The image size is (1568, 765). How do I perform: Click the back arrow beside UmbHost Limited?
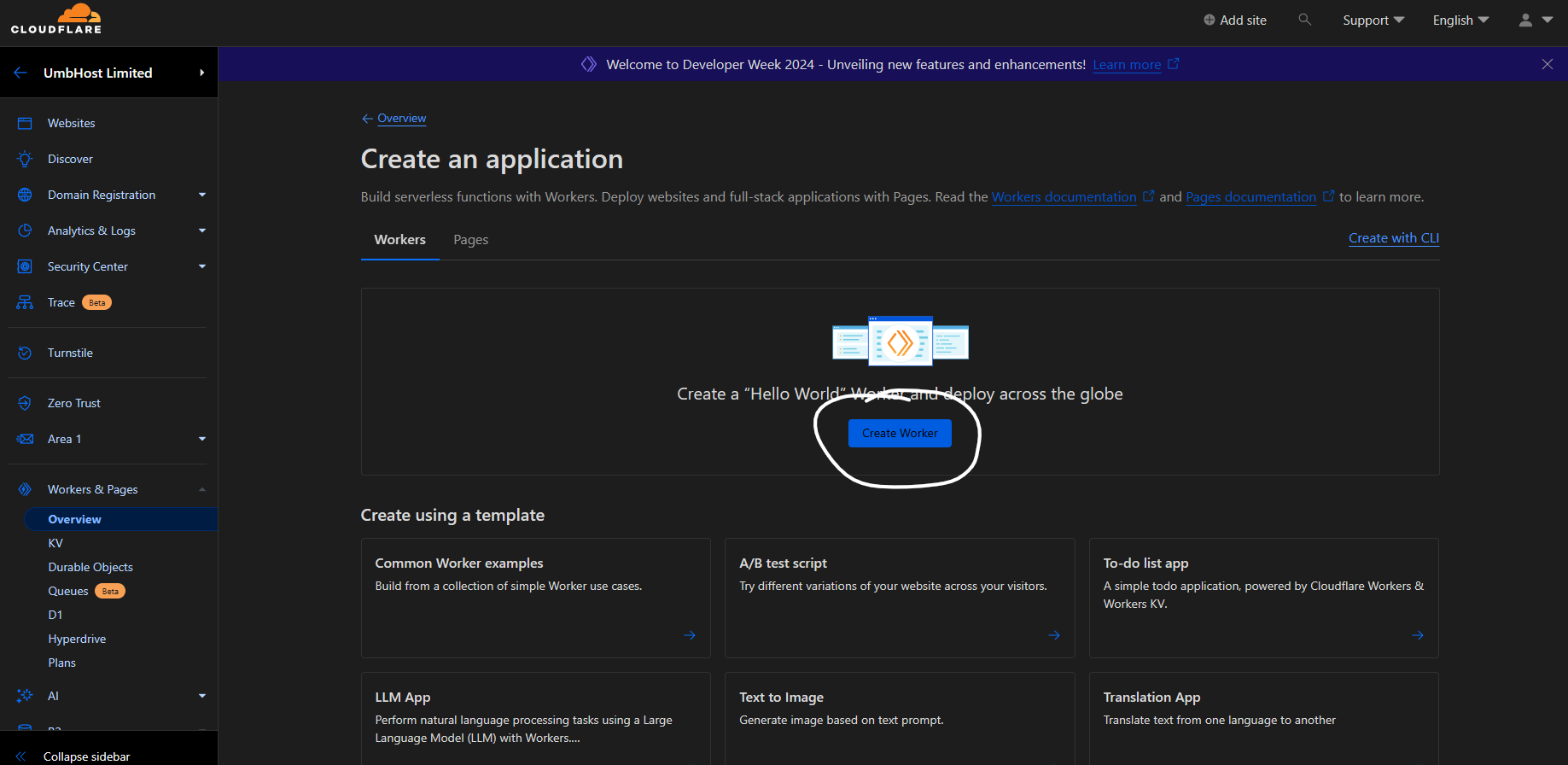(20, 73)
